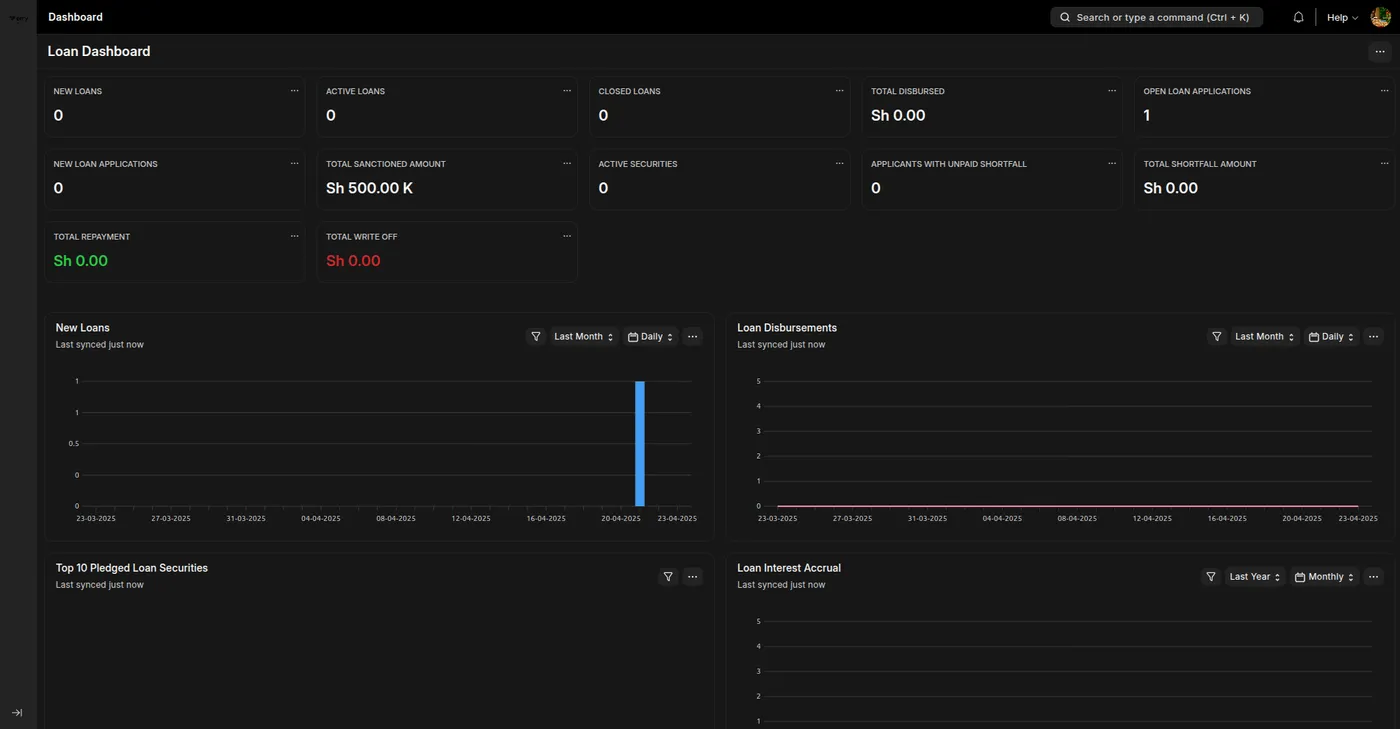Open the New Loans chart more options
Image resolution: width=1400 pixels, height=729 pixels.
coord(693,337)
